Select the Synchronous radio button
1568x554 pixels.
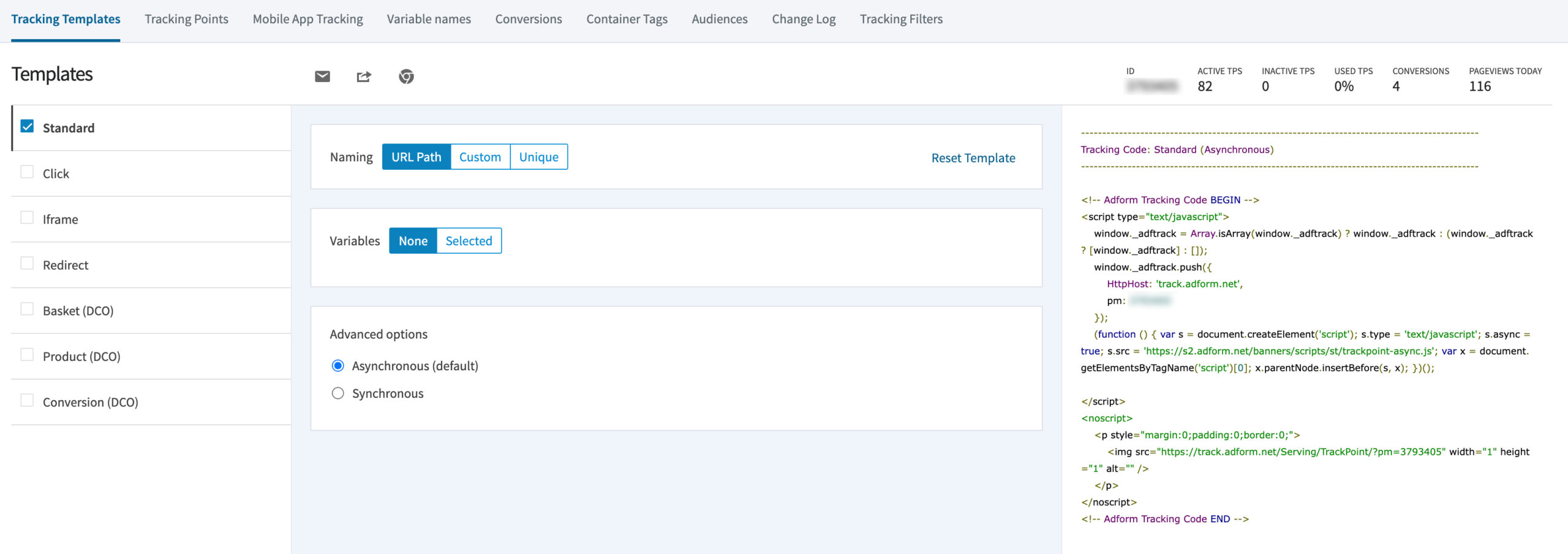point(337,393)
